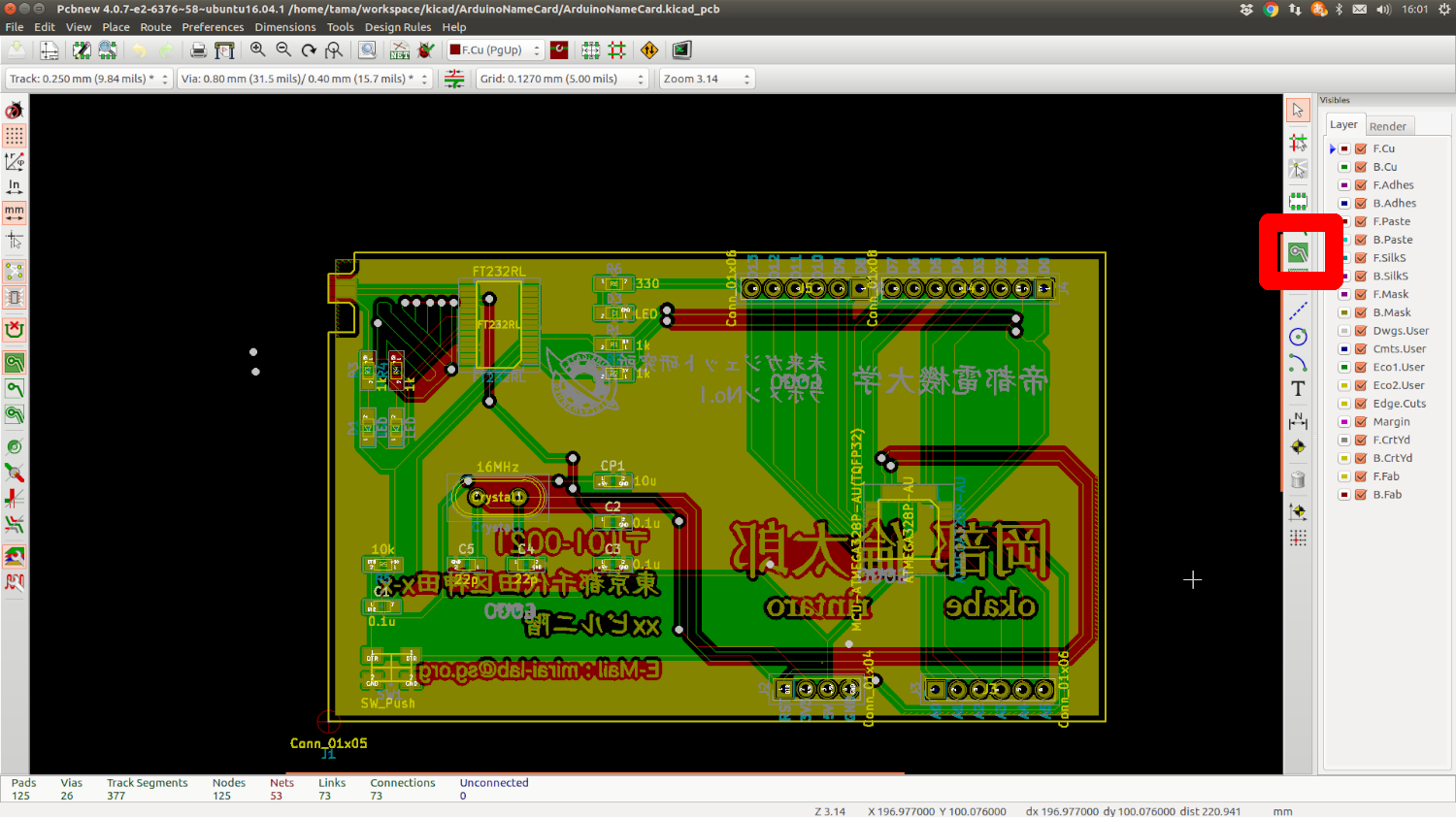
Task: Uncheck the F.SilkS layer visibility
Action: [1361, 258]
